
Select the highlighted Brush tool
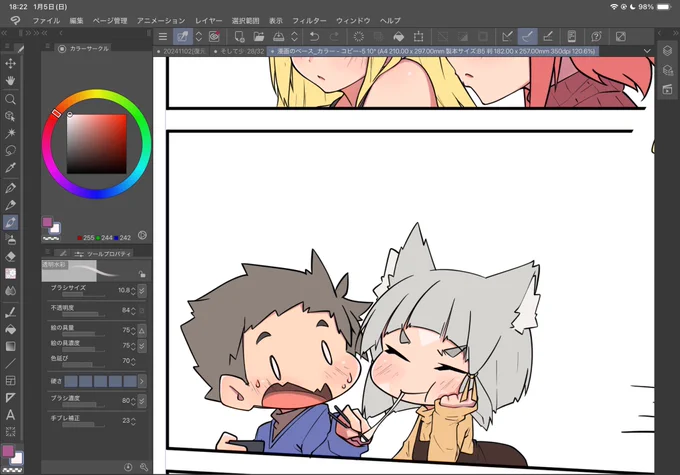click(x=10, y=222)
